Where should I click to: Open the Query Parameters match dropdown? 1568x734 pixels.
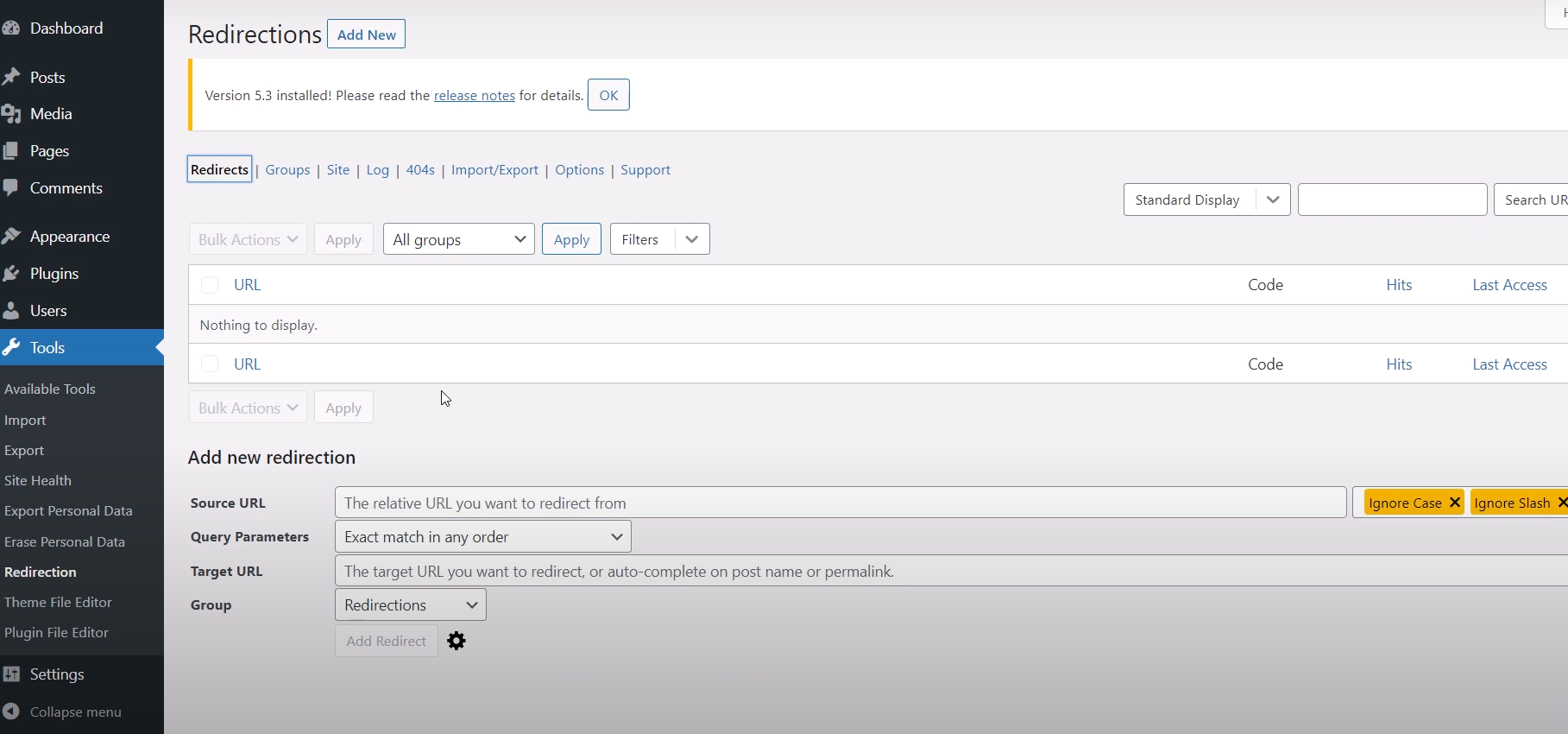(482, 536)
